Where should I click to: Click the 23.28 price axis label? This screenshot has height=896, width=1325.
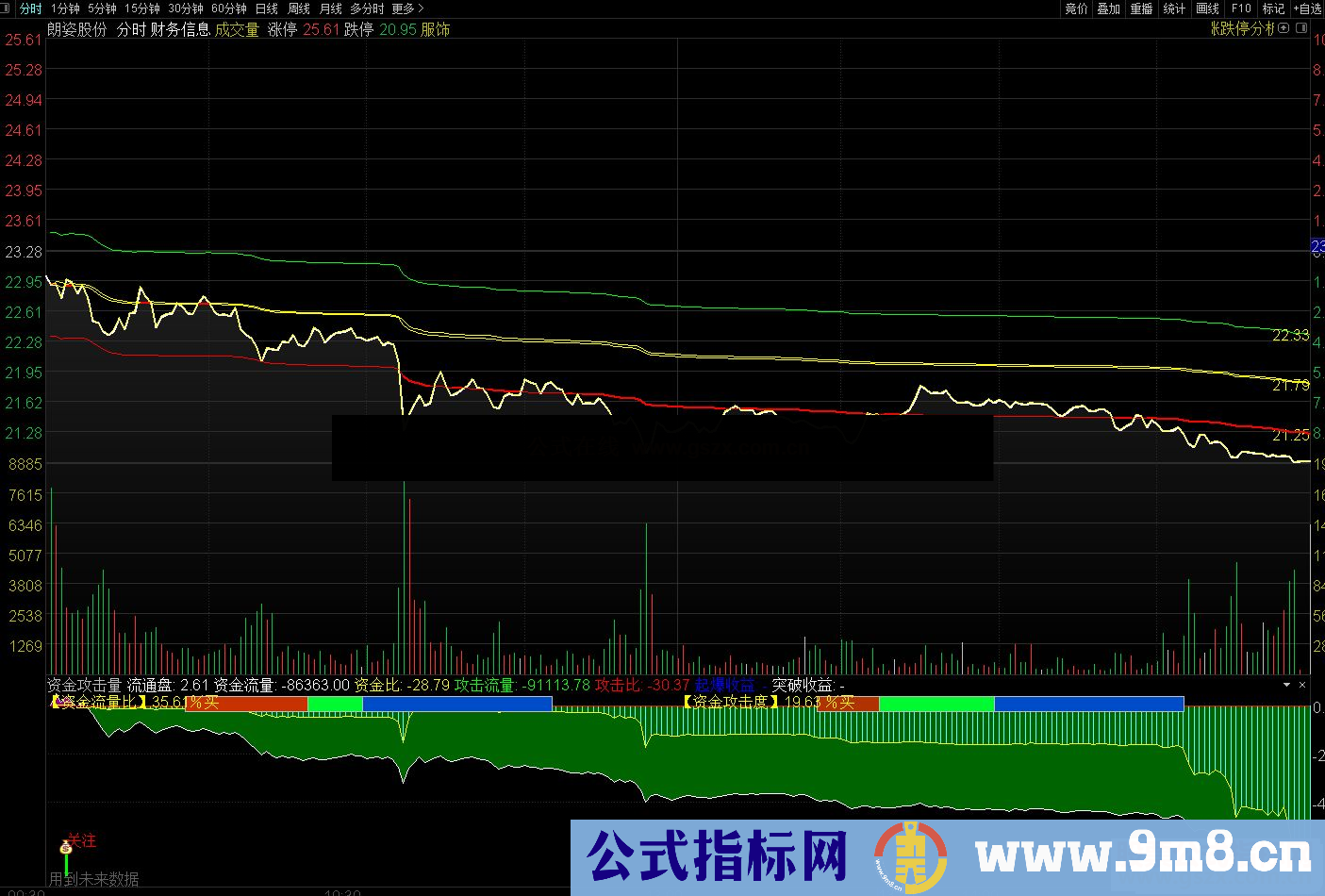click(24, 252)
